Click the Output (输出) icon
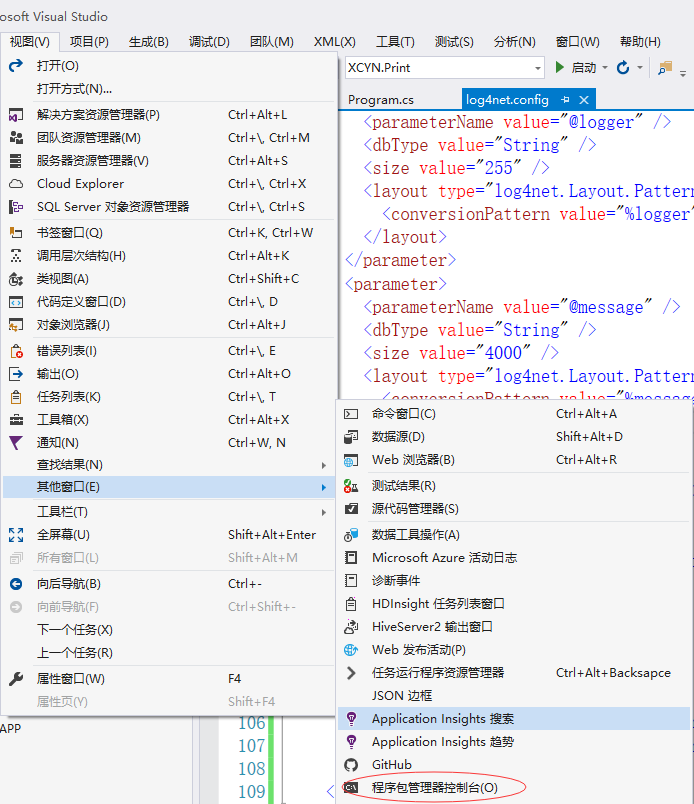The width and height of the screenshot is (694, 804). (x=16, y=374)
